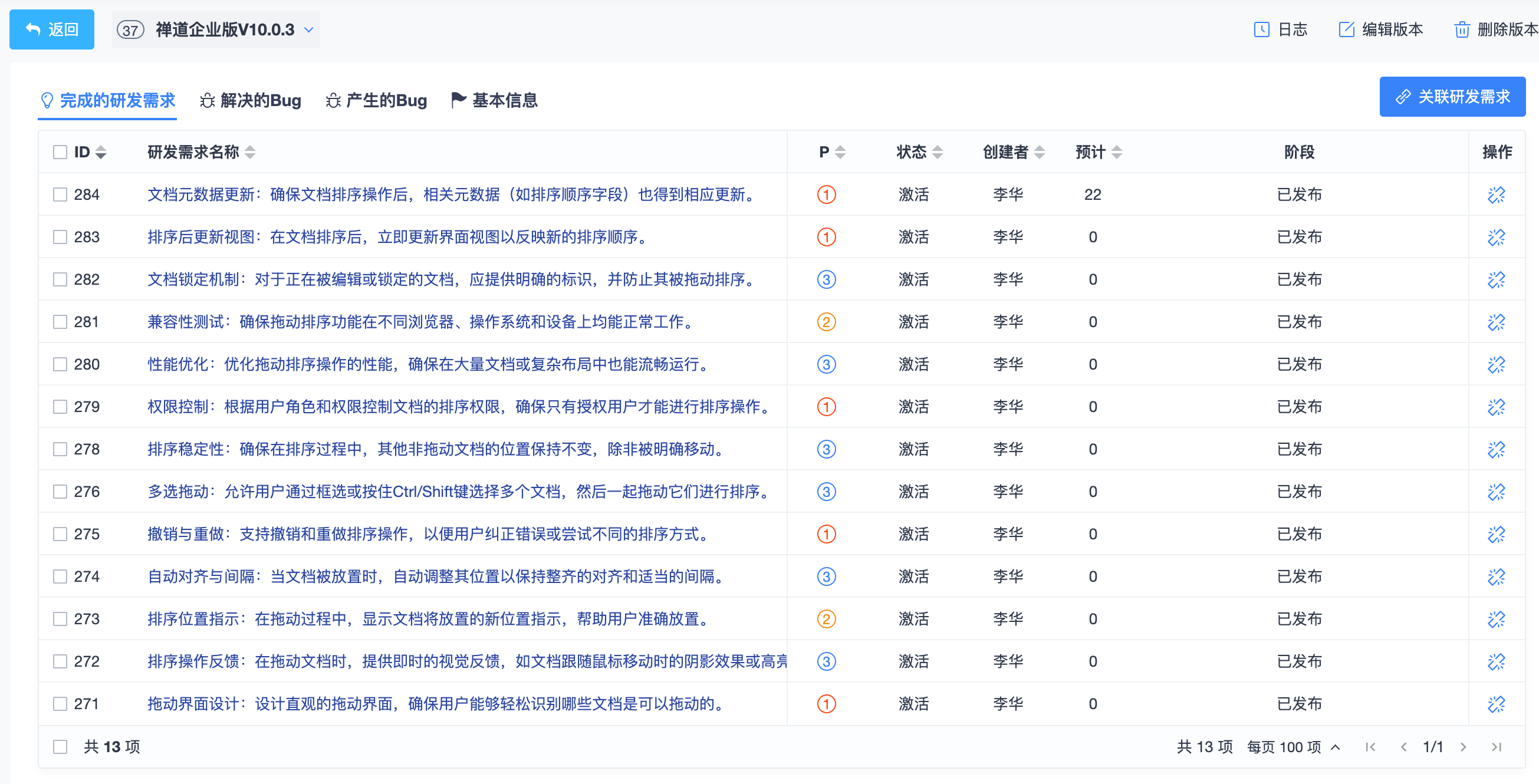
Task: Click unlink icon for requirement 284
Action: point(1495,195)
